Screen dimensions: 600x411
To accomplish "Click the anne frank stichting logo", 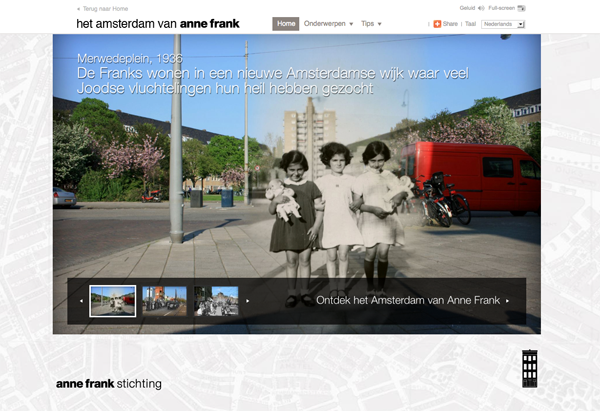I will [x=109, y=383].
